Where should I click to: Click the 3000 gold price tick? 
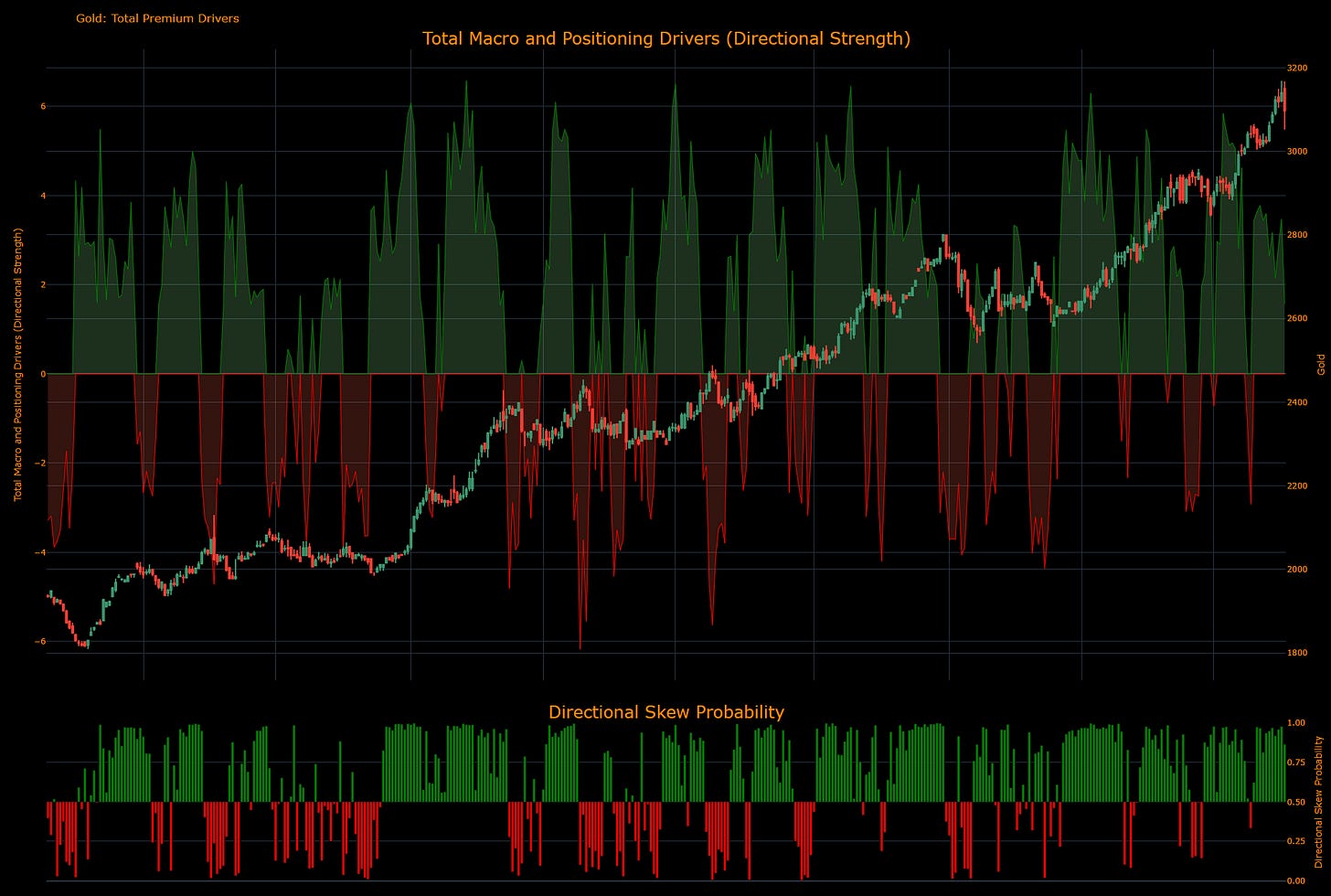coord(1297,151)
